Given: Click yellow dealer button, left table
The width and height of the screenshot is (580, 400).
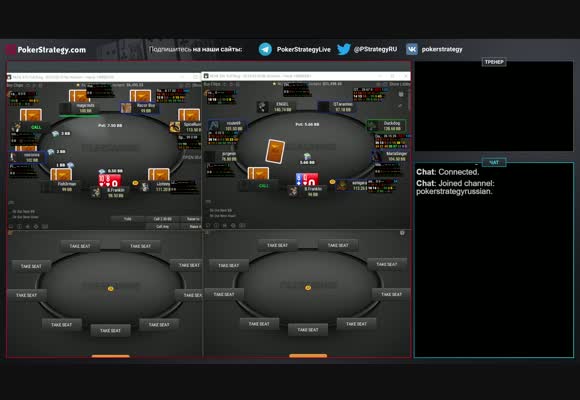Looking at the screenshot, I should tap(135, 183).
